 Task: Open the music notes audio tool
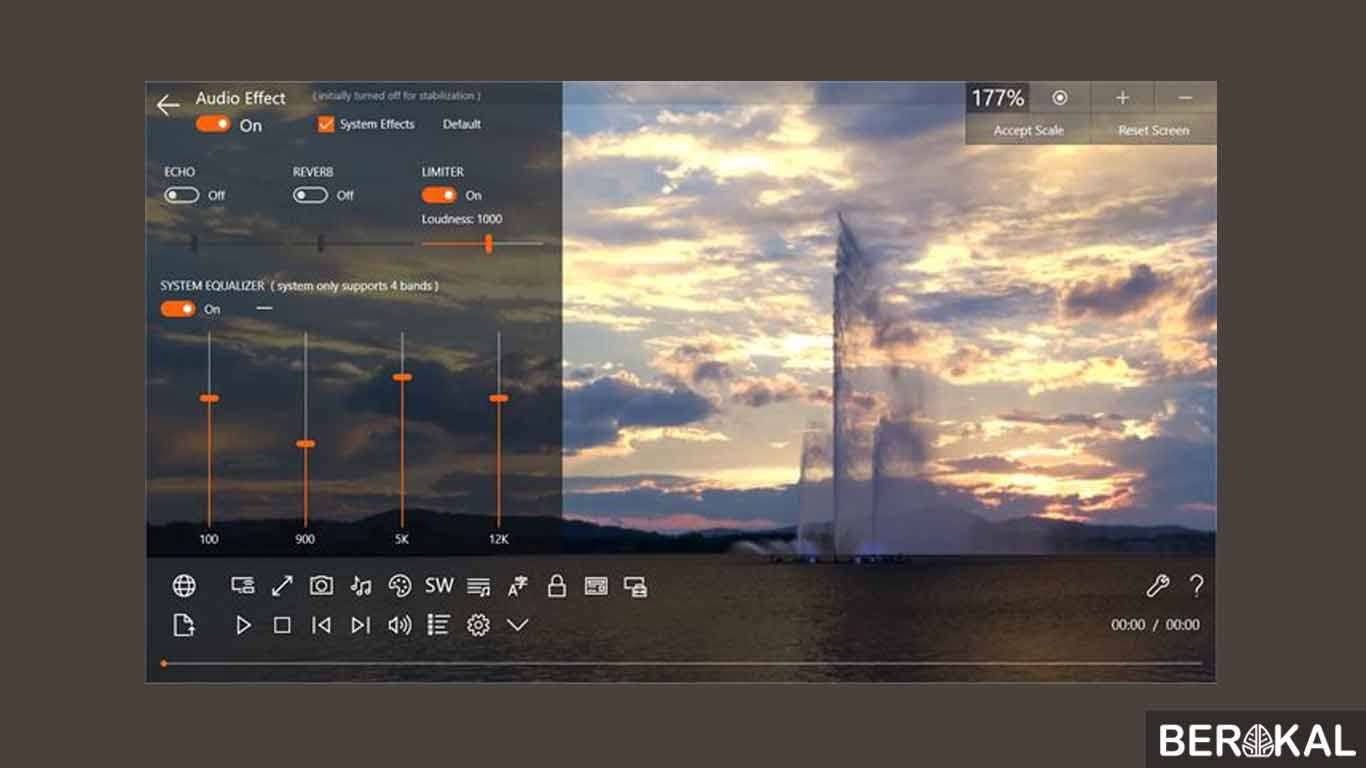(x=360, y=586)
